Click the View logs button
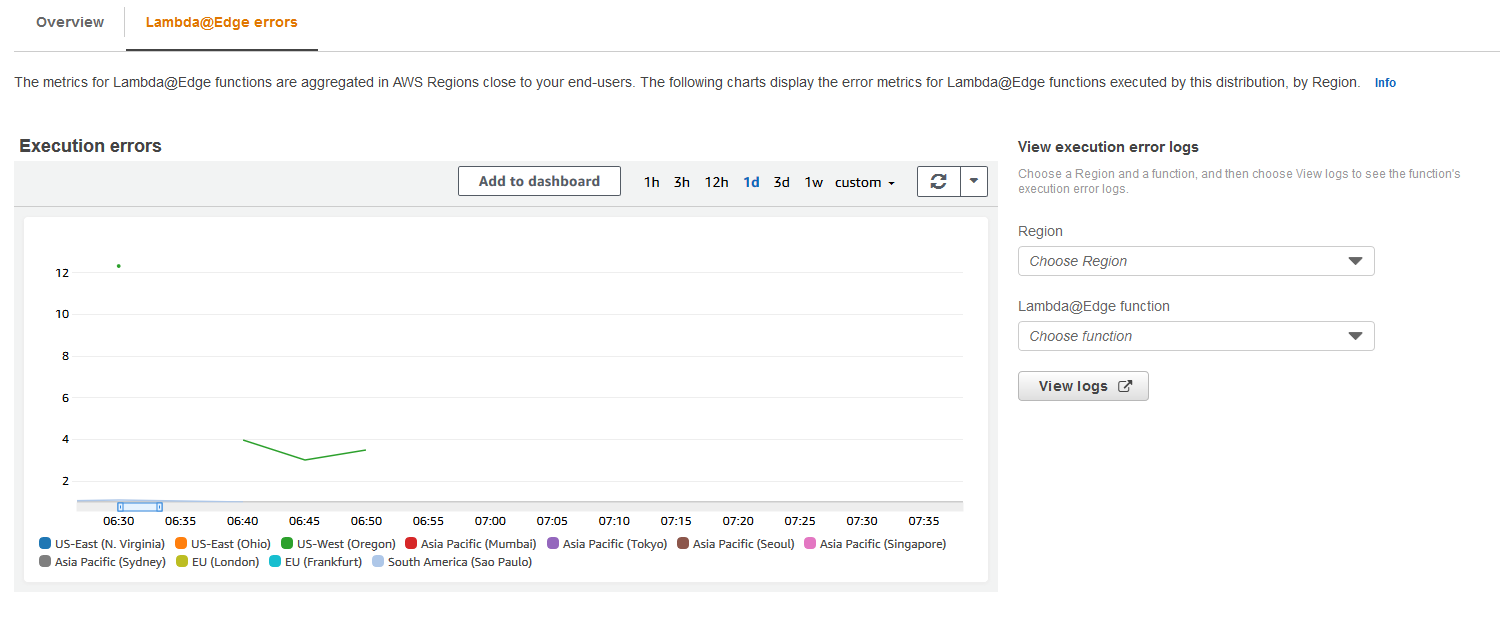 [1083, 386]
